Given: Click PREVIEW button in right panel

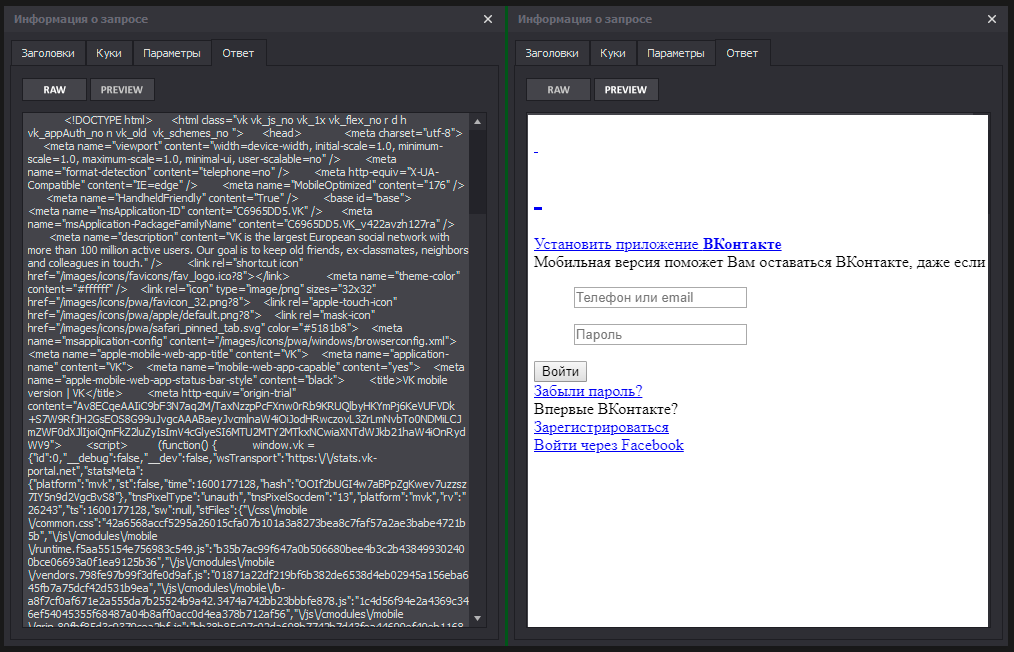Looking at the screenshot, I should (x=625, y=90).
